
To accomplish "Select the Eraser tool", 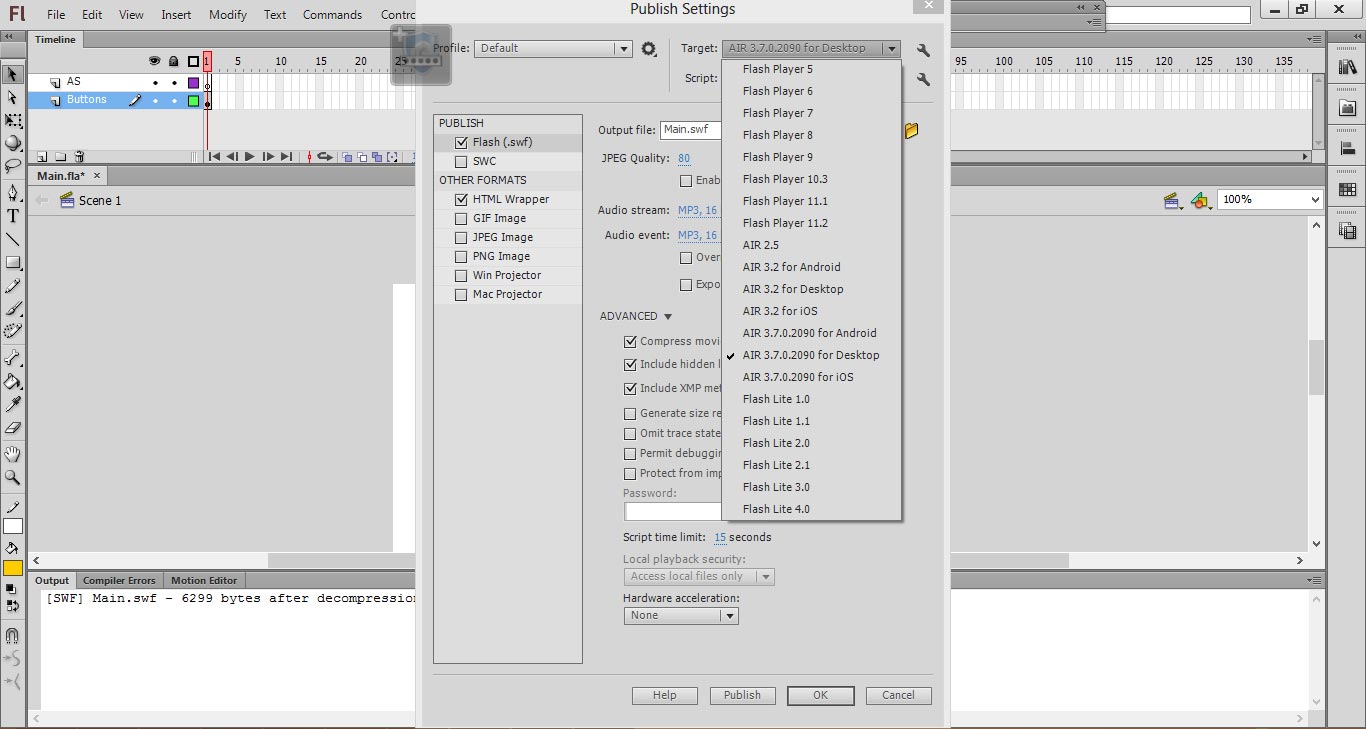I will click(13, 428).
